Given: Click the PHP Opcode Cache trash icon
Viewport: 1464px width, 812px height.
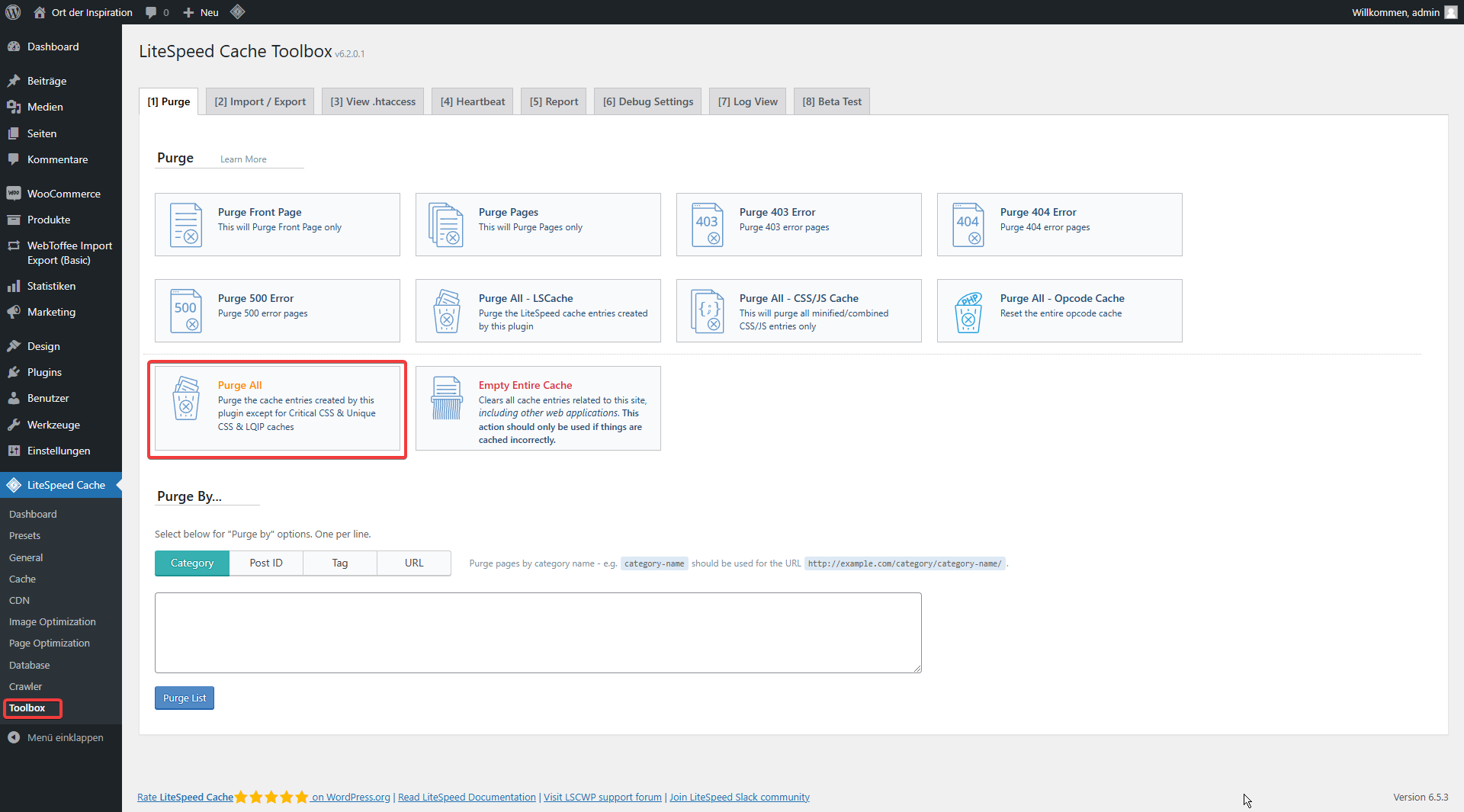Looking at the screenshot, I should click(968, 312).
